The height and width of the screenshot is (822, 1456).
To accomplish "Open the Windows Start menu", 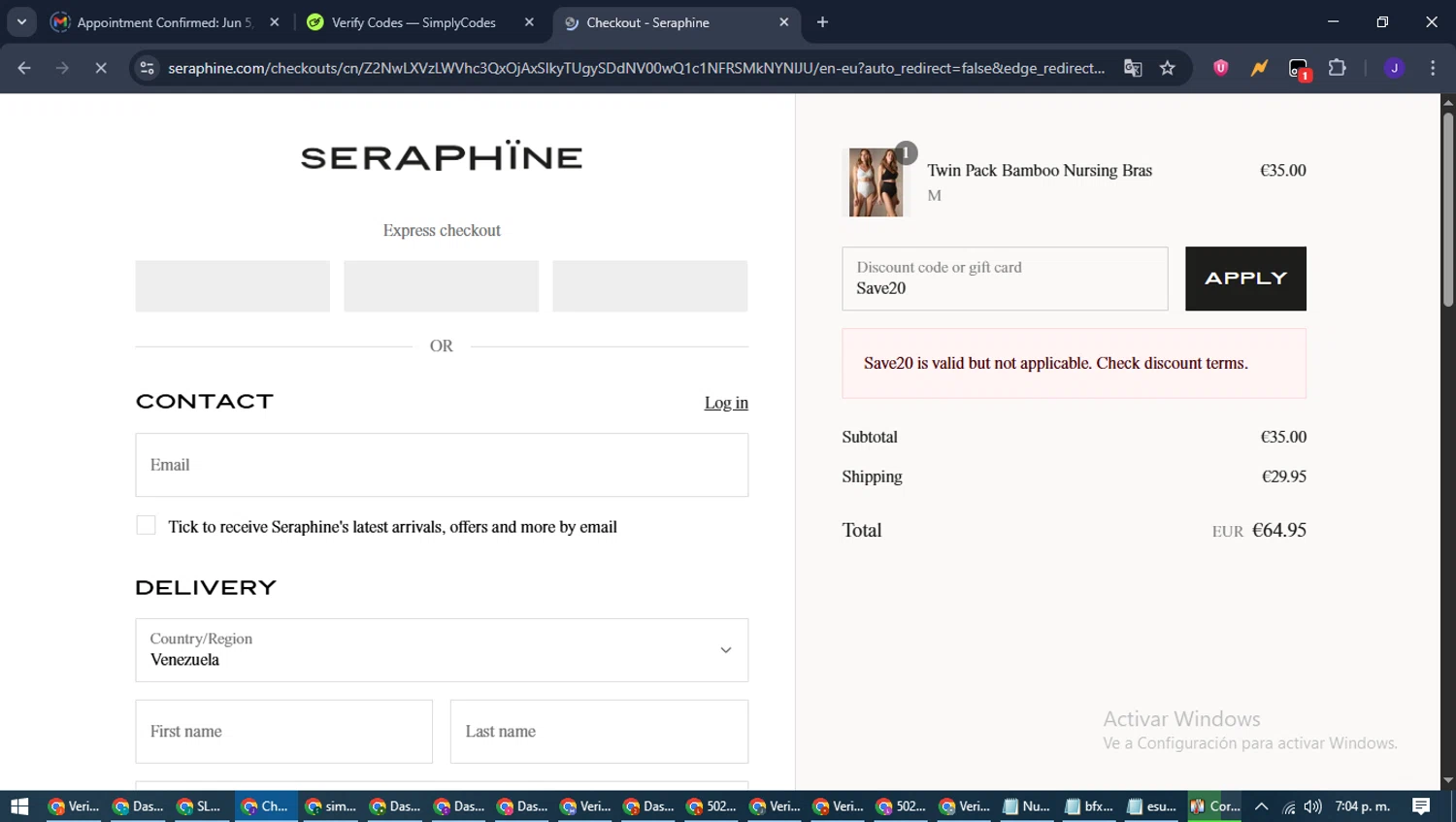I will coord(19,806).
